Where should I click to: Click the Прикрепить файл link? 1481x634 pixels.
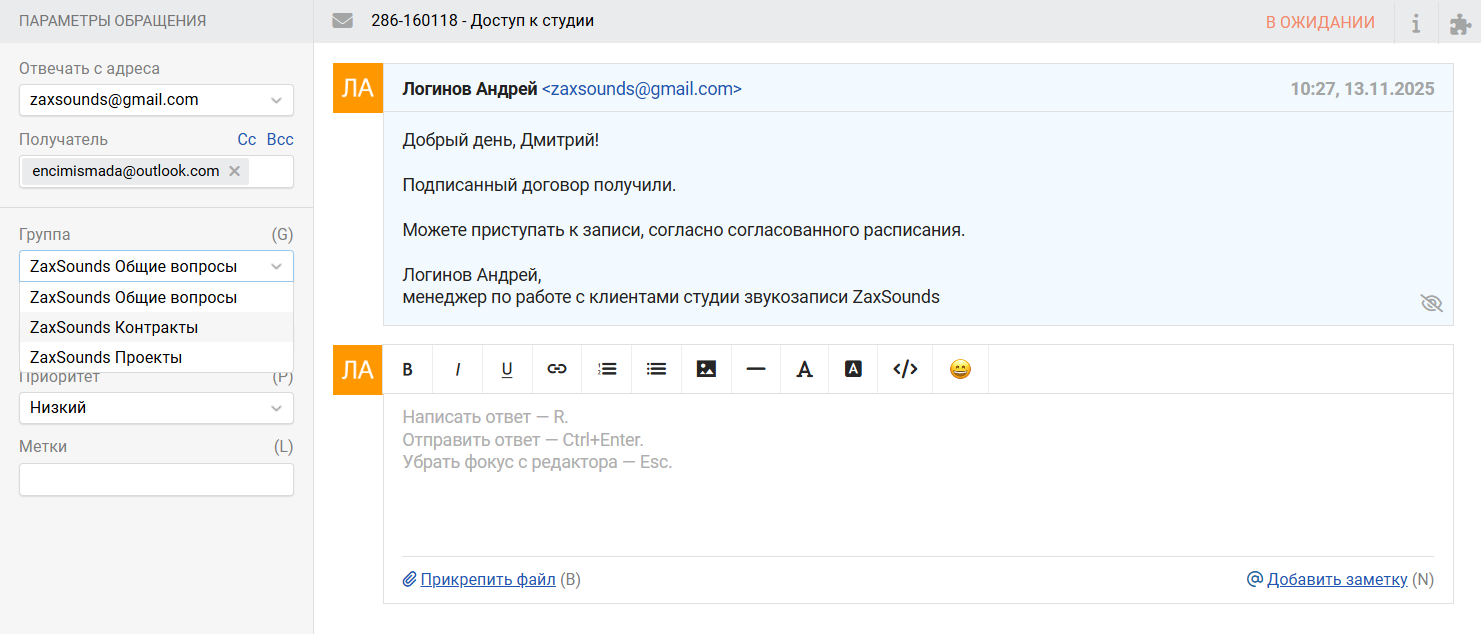pyautogui.click(x=487, y=579)
